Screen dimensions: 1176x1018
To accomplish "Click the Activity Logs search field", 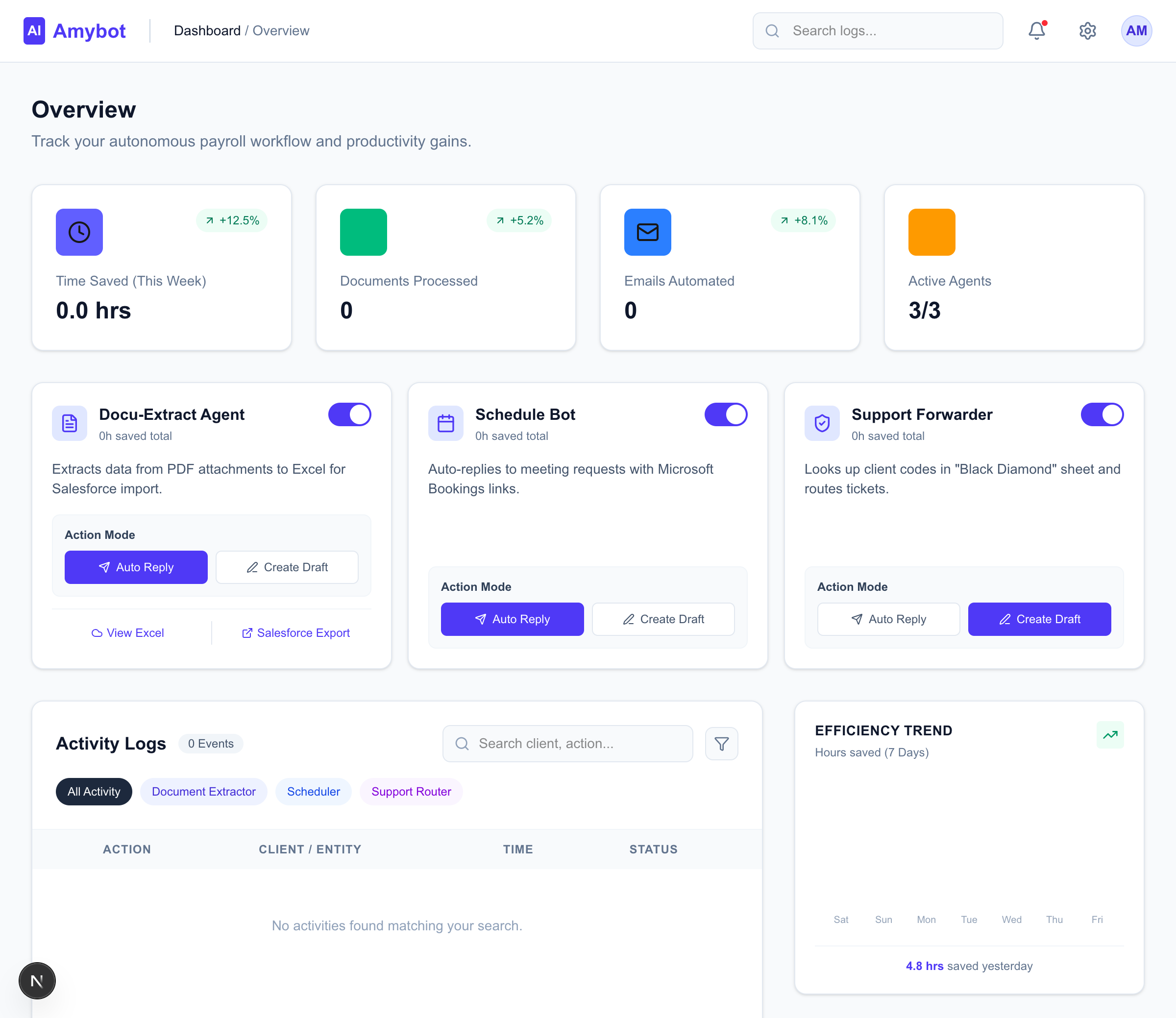I will click(x=567, y=743).
